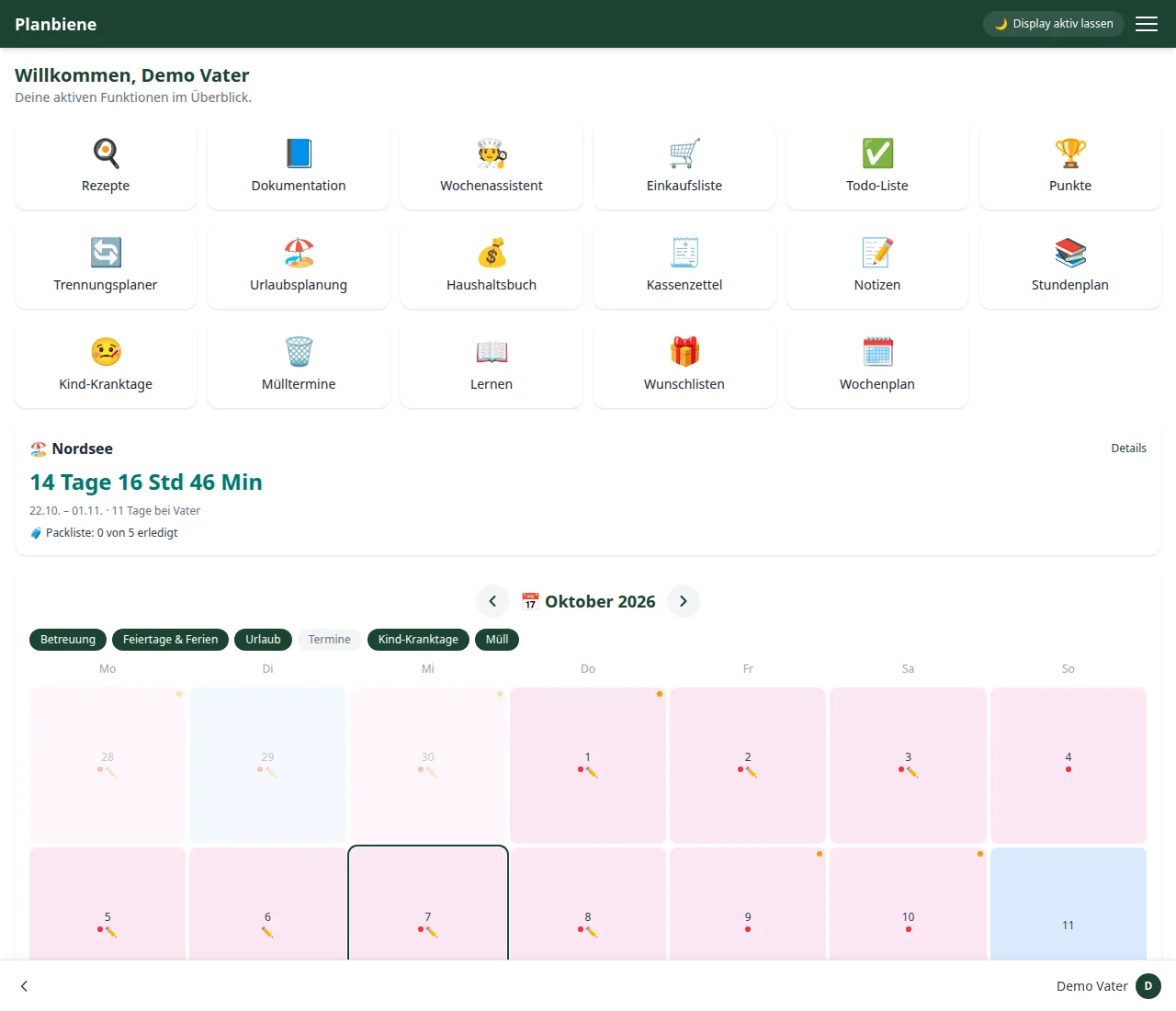Open the Stundenplan books tile
Viewport: 1176px width, 1011px height.
(1070, 267)
